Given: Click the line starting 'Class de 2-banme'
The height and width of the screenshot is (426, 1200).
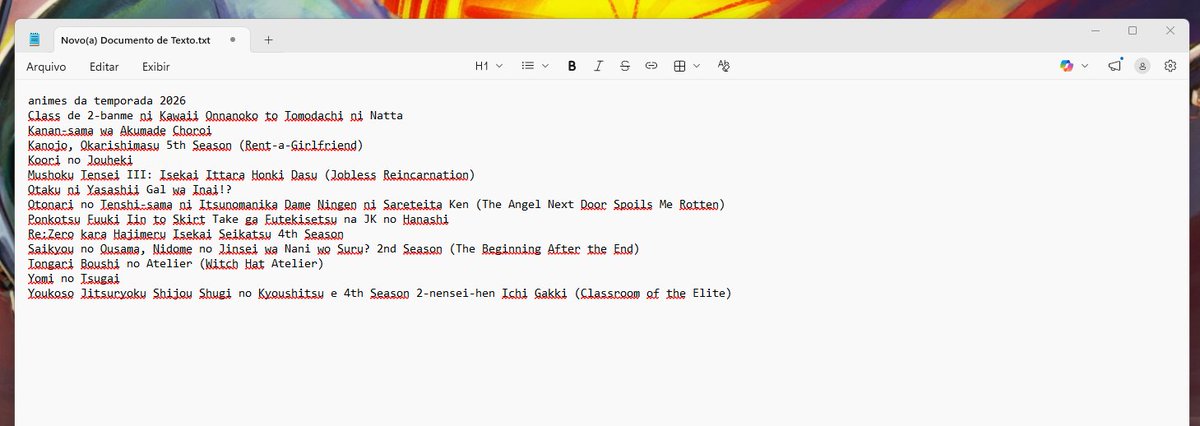Looking at the screenshot, I should coord(215,115).
